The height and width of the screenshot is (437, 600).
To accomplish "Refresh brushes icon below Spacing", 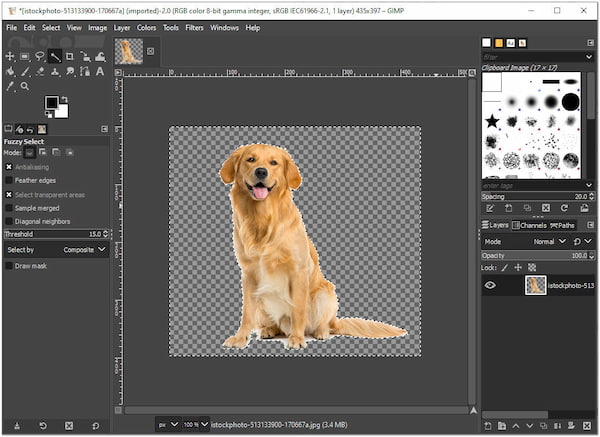I will [x=564, y=208].
